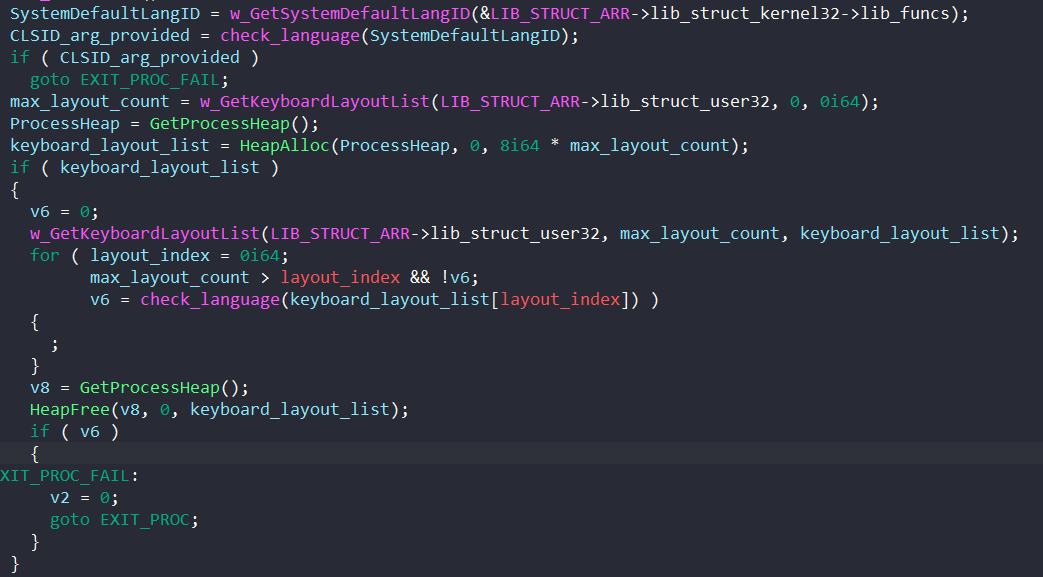Click GetProcessHeap call assigned to v8

pyautogui.click(x=150, y=387)
